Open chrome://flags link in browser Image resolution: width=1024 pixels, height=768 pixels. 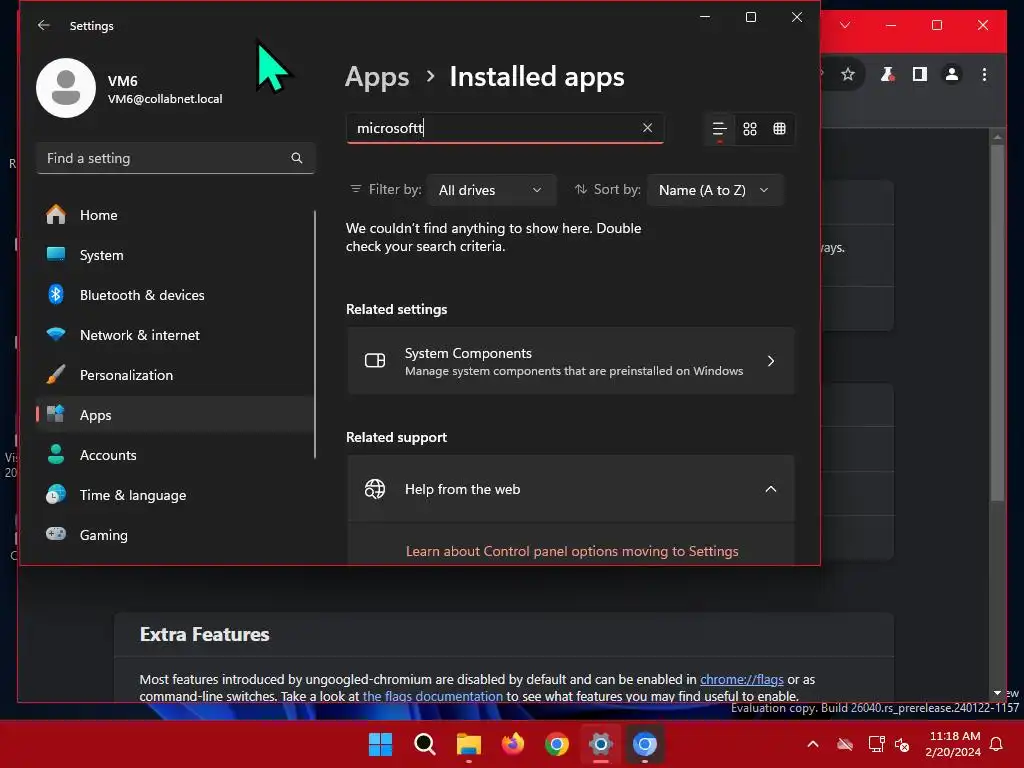(x=741, y=679)
